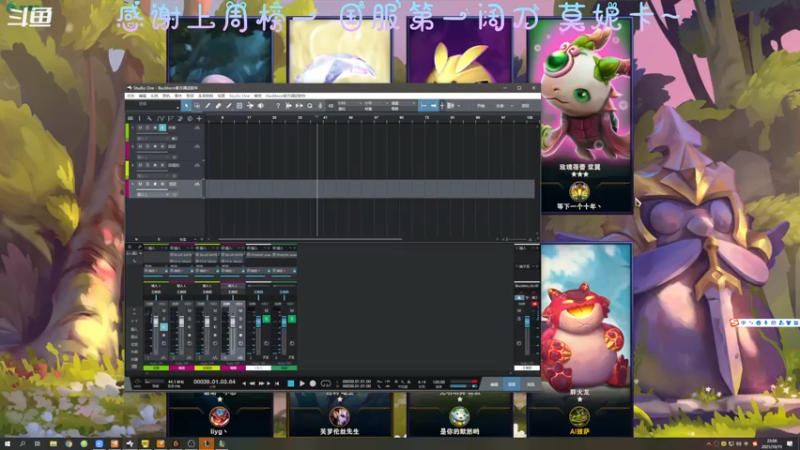Click the timeline ruler at bar 41
The image size is (800, 450).
pos(325,118)
